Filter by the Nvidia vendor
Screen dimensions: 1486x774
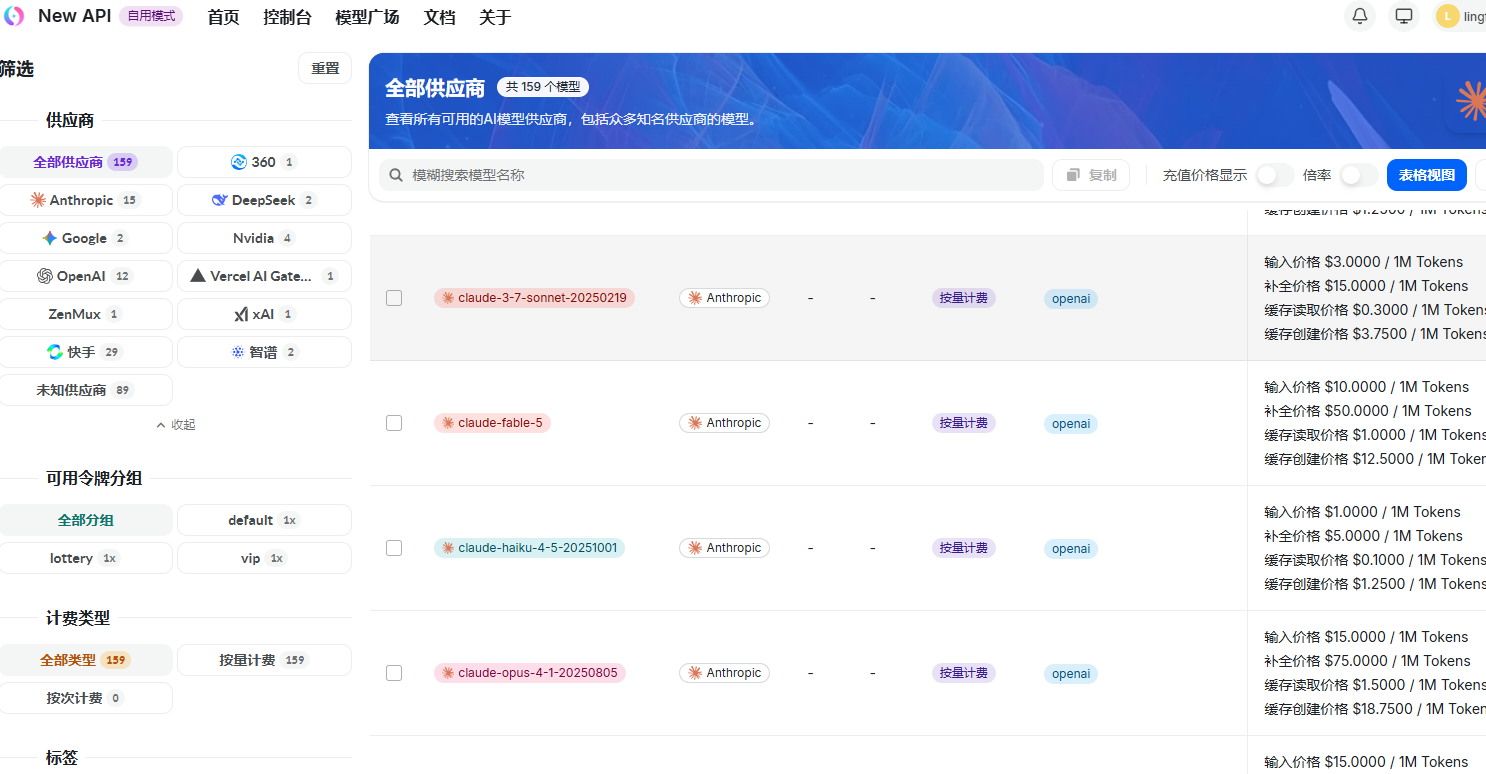[264, 238]
